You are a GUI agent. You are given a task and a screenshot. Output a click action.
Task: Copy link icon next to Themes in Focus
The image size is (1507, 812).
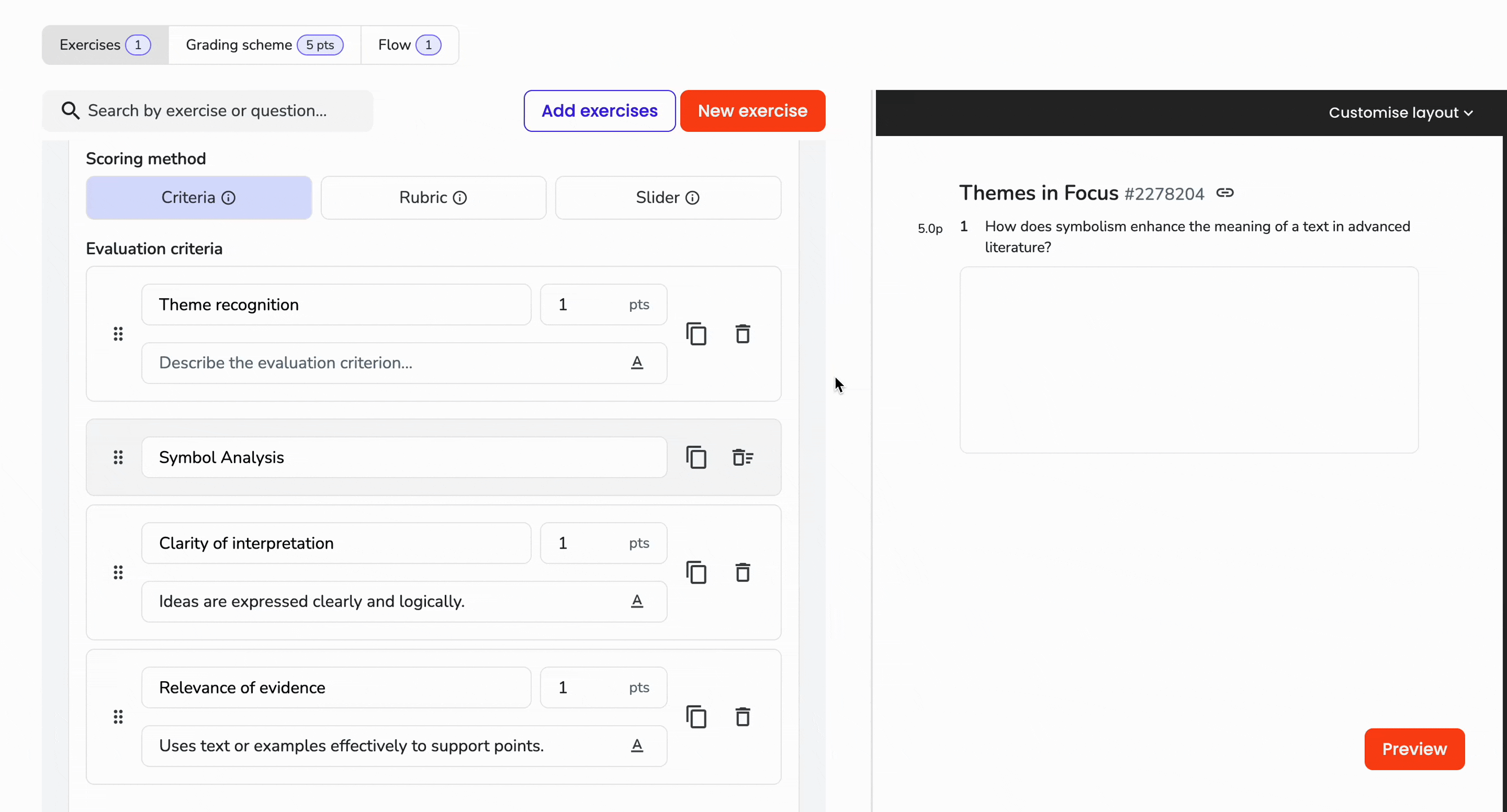(1224, 193)
